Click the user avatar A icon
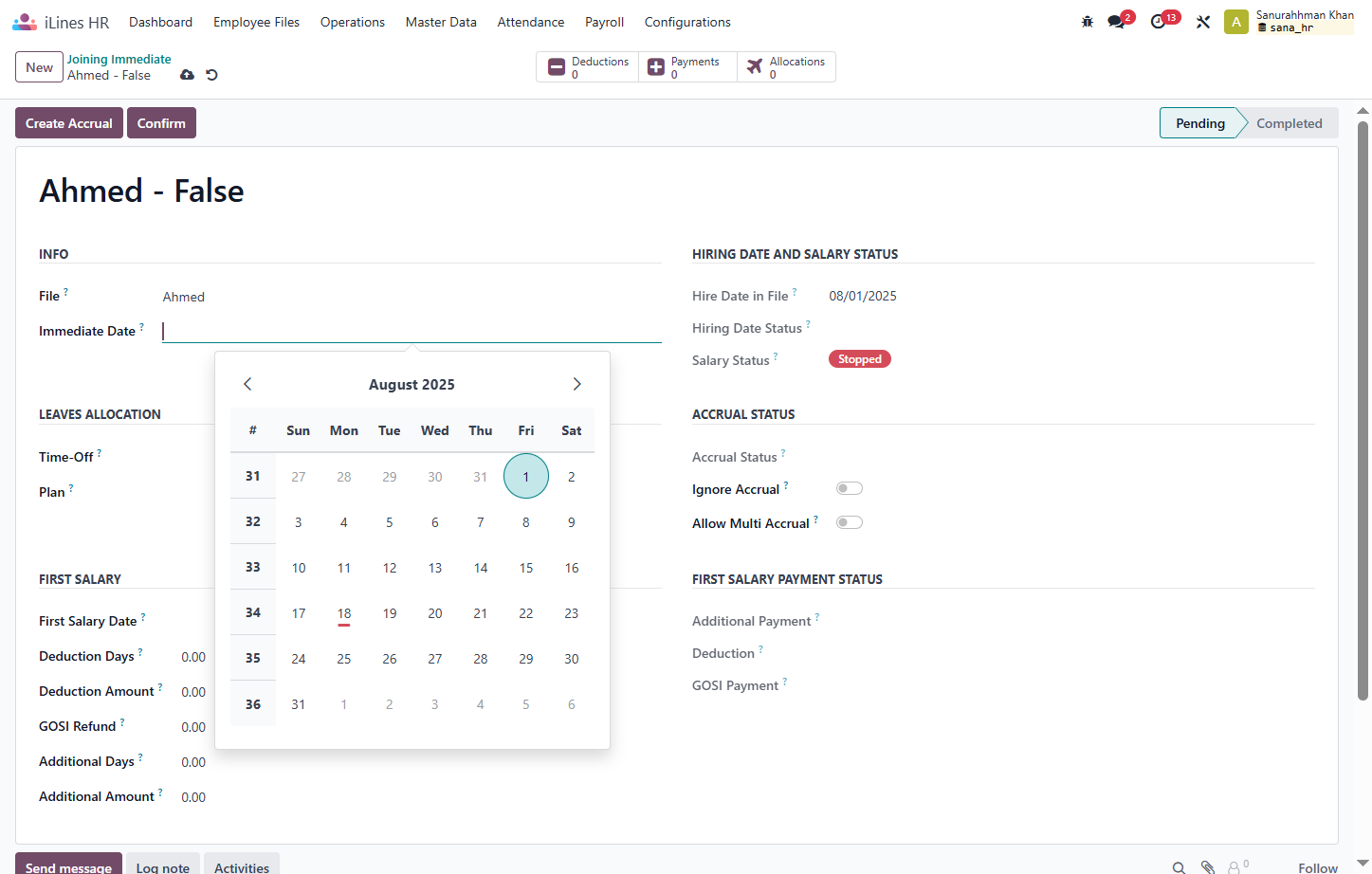 (x=1236, y=22)
